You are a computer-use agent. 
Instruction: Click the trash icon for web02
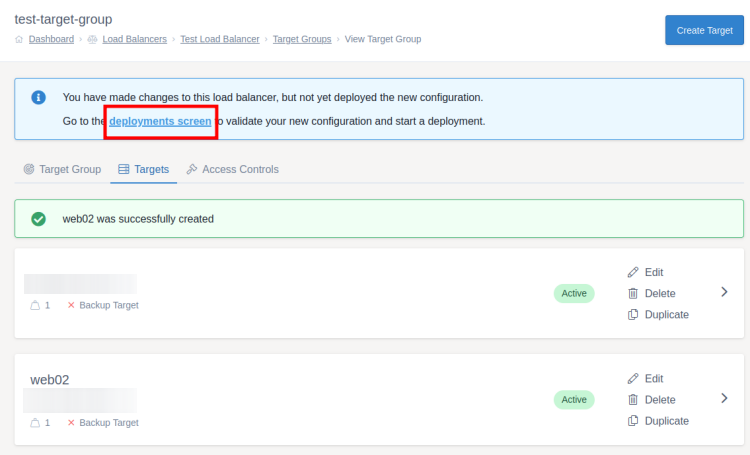coord(633,400)
